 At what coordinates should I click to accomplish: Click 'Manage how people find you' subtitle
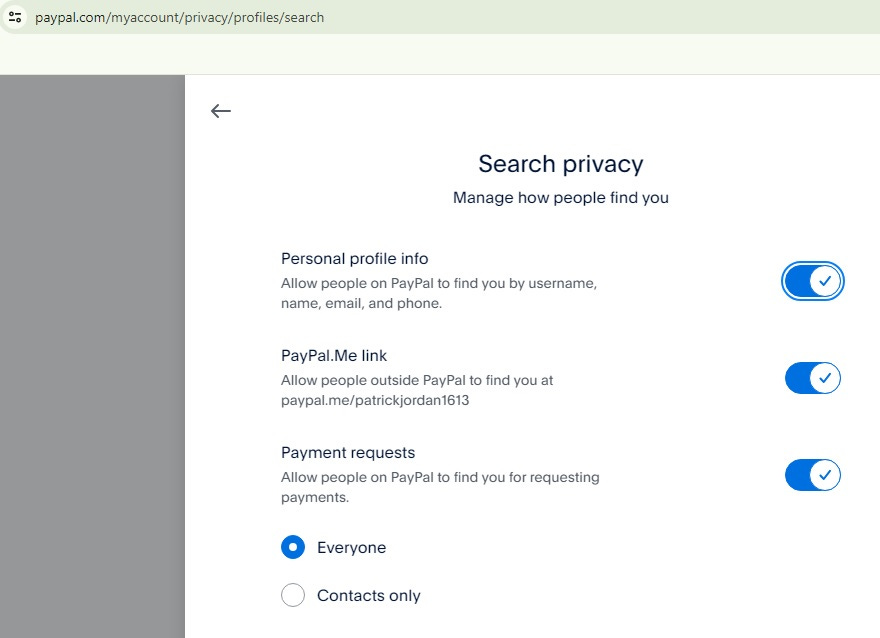coord(561,198)
